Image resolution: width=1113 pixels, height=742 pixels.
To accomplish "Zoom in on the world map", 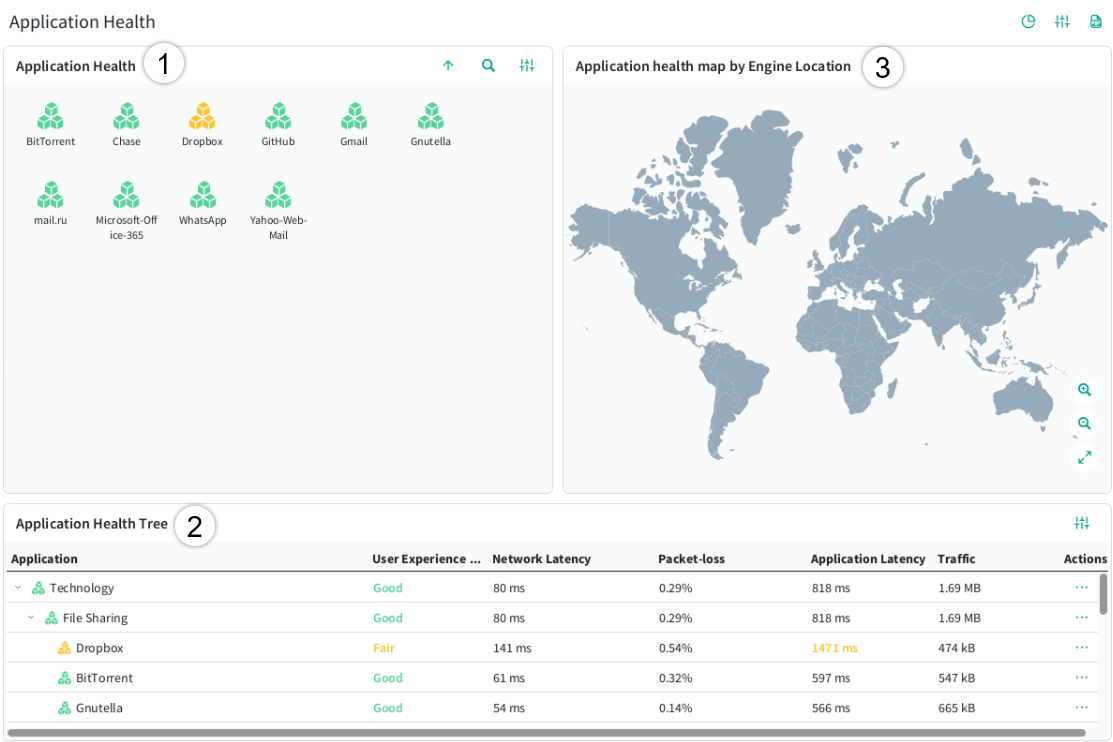I will (1084, 389).
